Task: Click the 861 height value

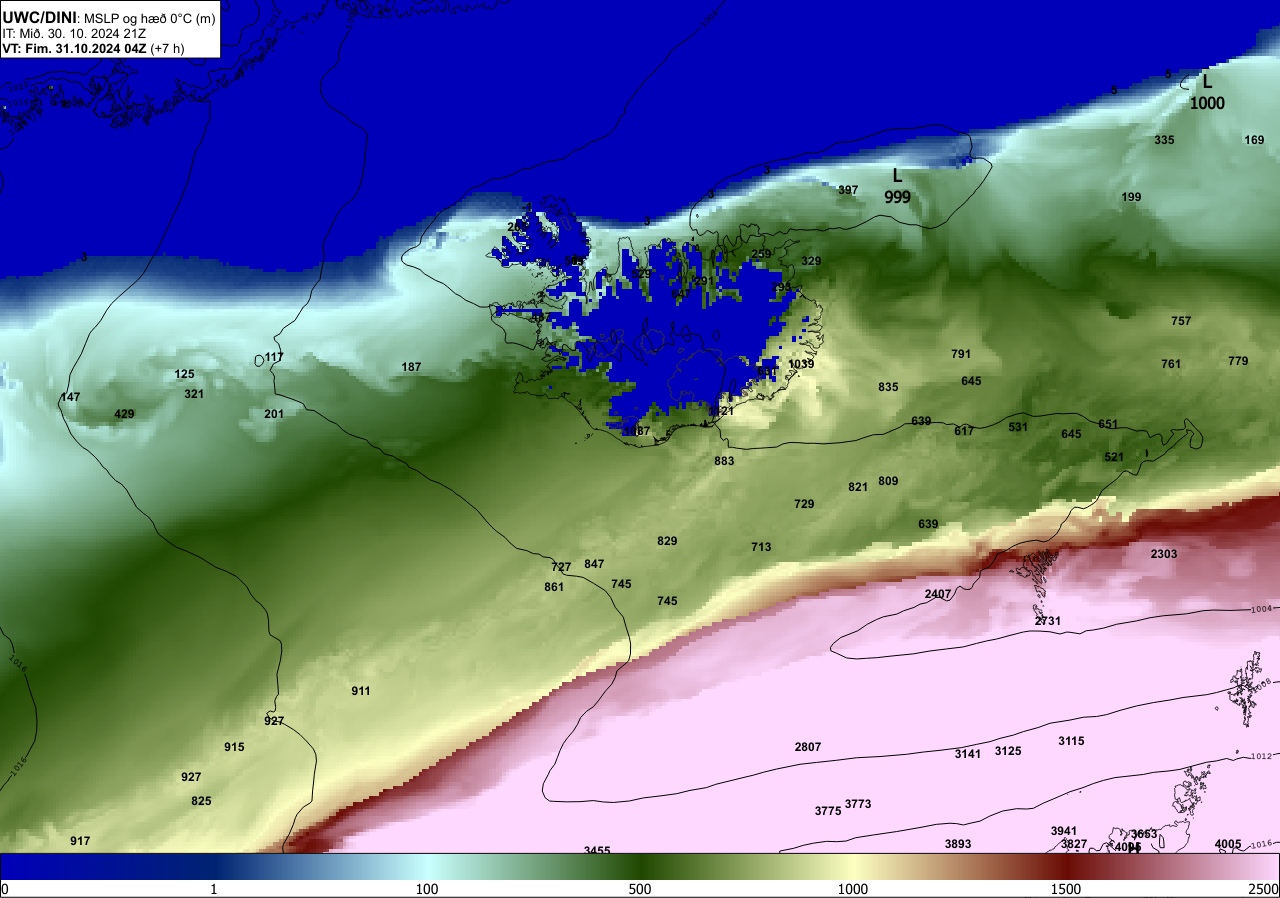Action: click(x=554, y=587)
